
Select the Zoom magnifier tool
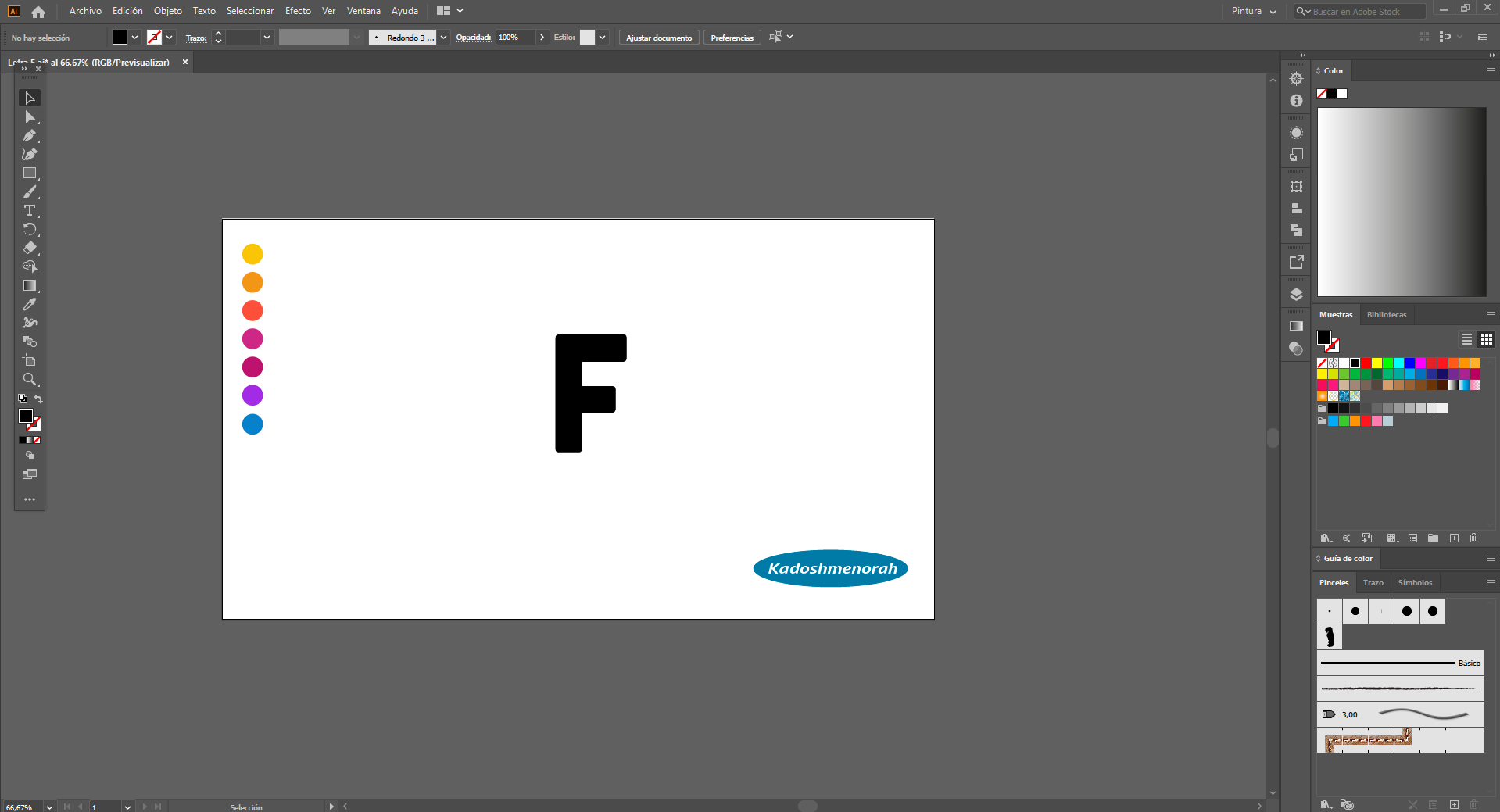(30, 380)
